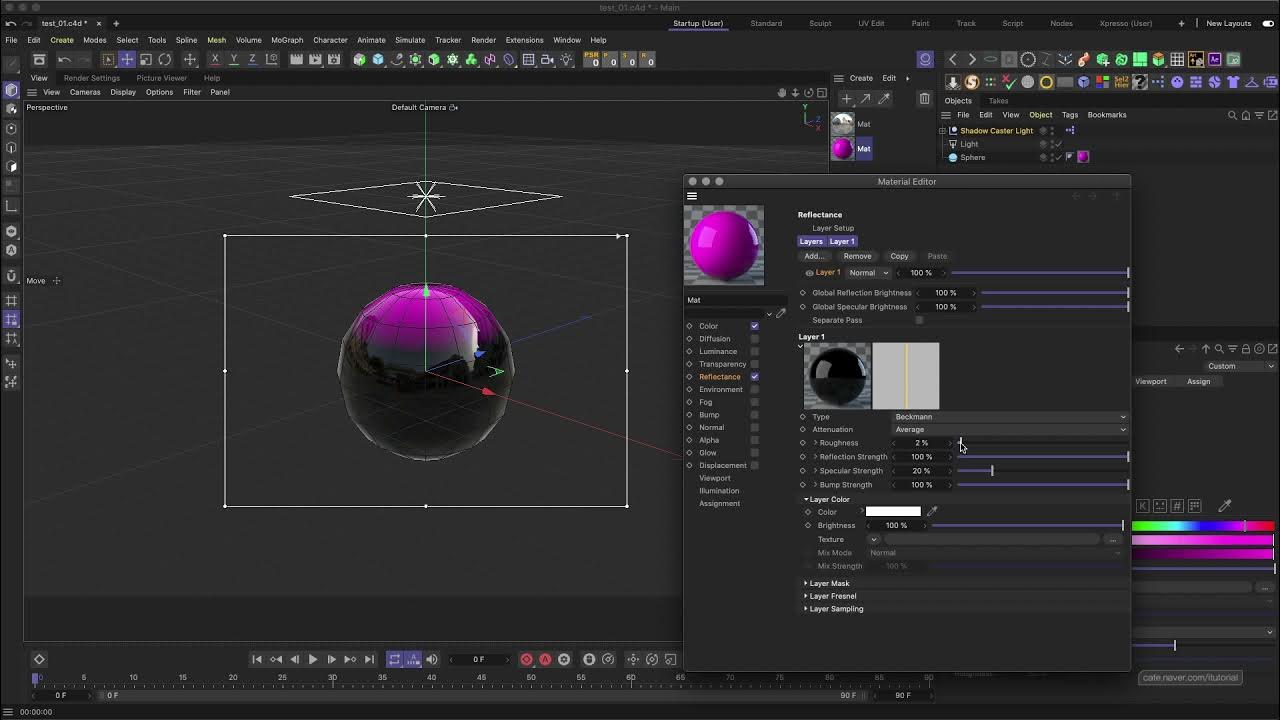Image resolution: width=1280 pixels, height=720 pixels.
Task: Enable the Glow channel checkbox
Action: pyautogui.click(x=754, y=453)
